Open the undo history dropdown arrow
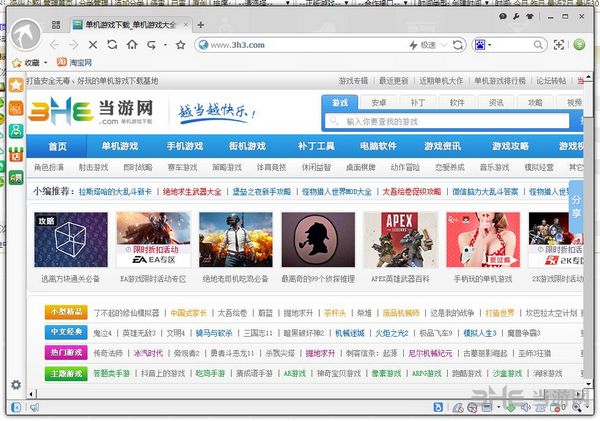The width and height of the screenshot is (600, 421). coord(165,45)
